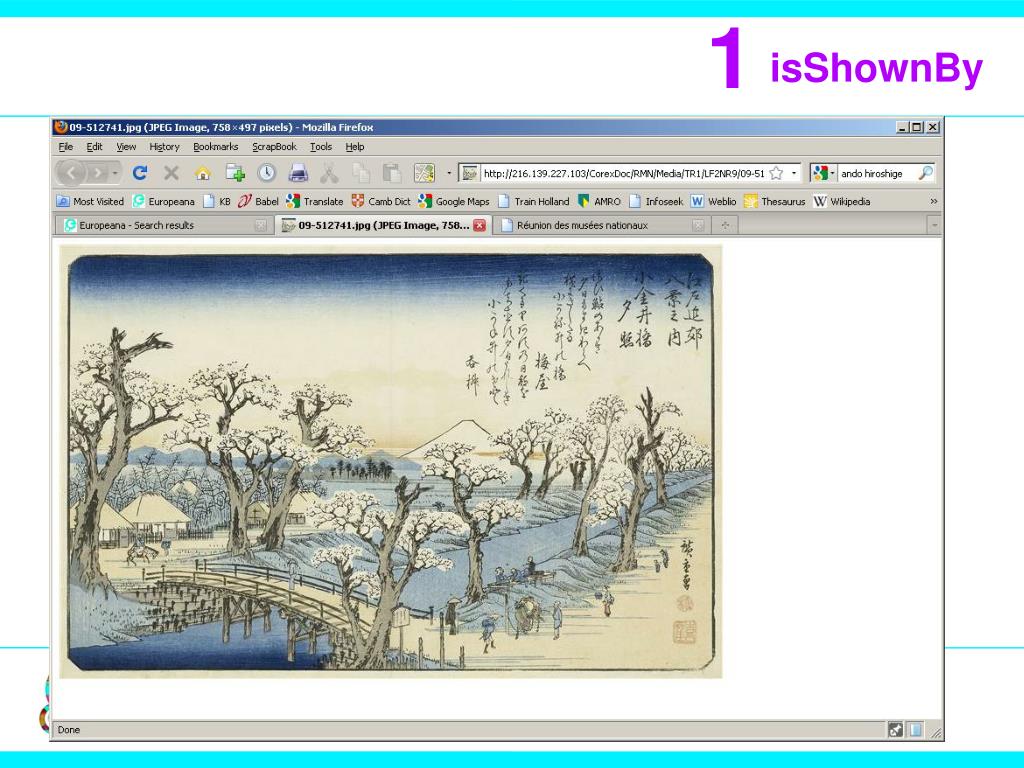1024x768 pixels.
Task: Click the Hiroshige woodblock print image
Action: coord(391,462)
